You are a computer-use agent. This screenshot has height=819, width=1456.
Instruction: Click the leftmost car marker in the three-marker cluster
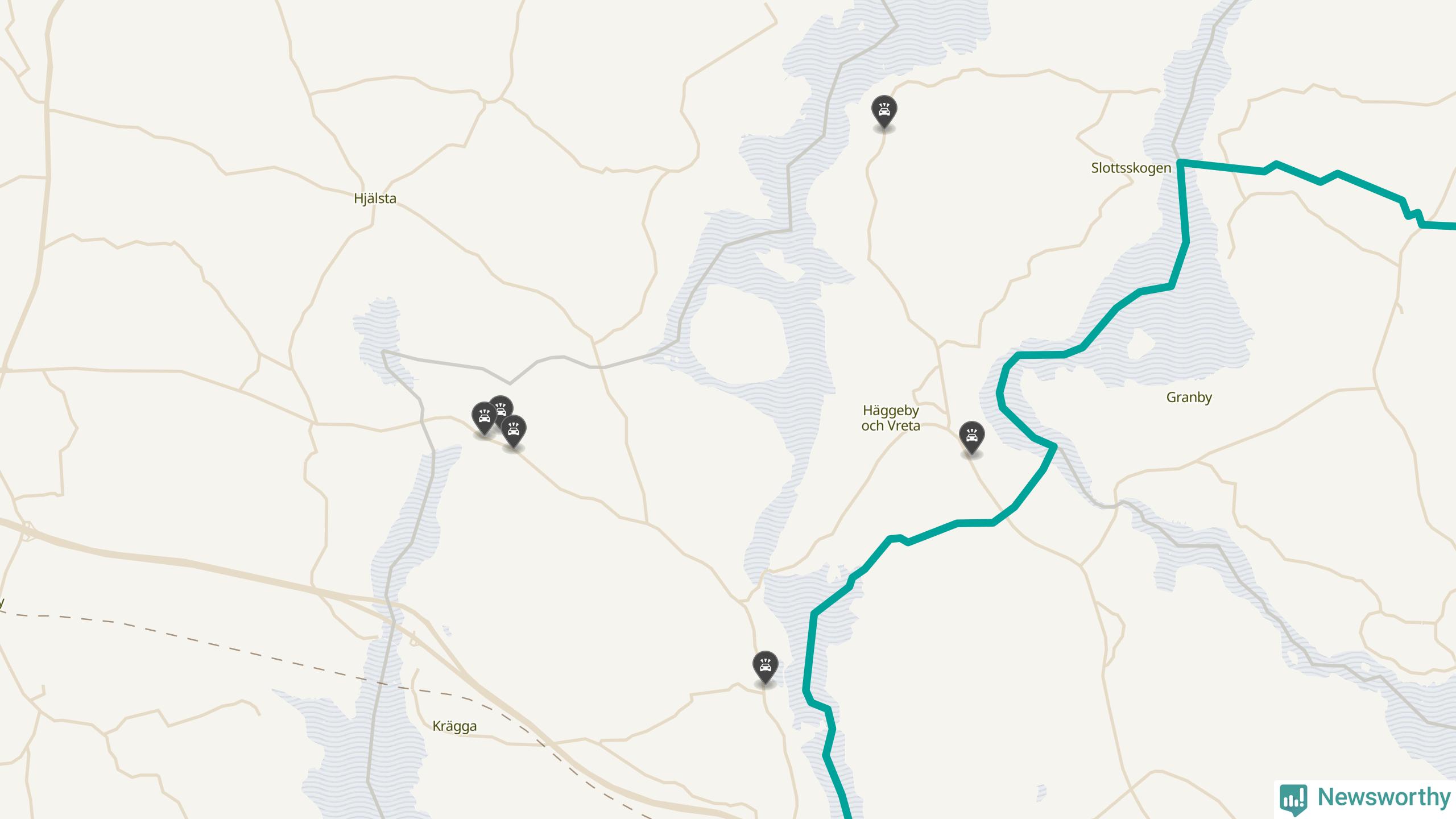coord(484,418)
